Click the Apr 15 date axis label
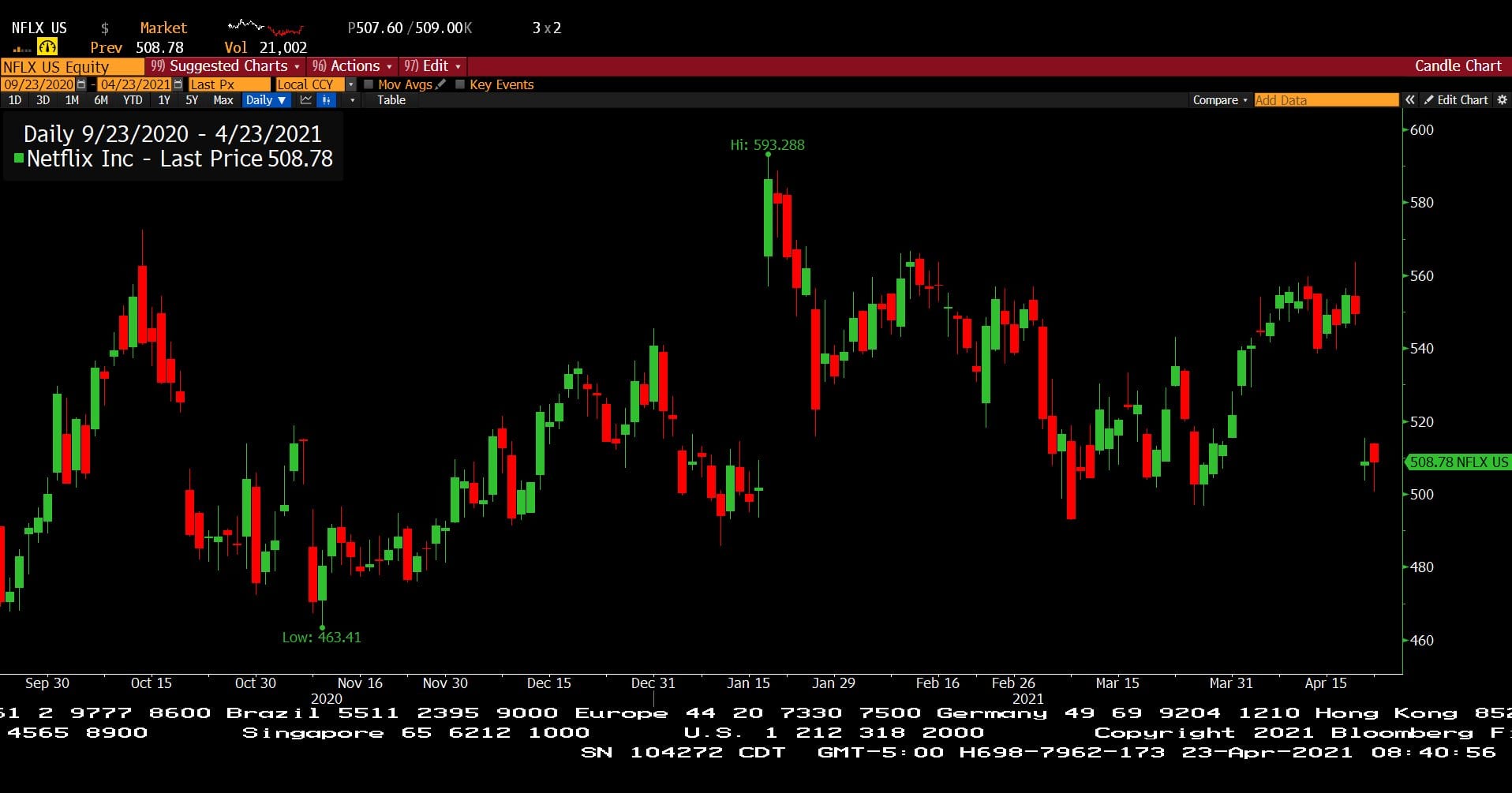The width and height of the screenshot is (1512, 793). pyautogui.click(x=1326, y=683)
